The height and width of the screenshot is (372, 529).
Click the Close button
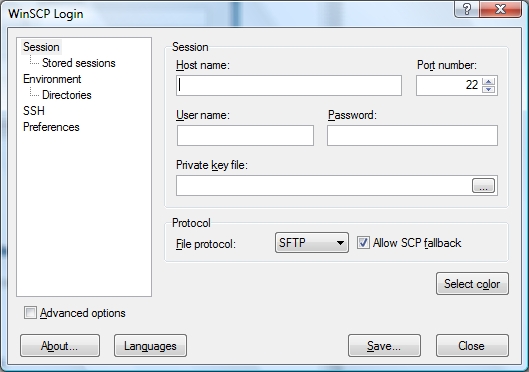pyautogui.click(x=472, y=346)
